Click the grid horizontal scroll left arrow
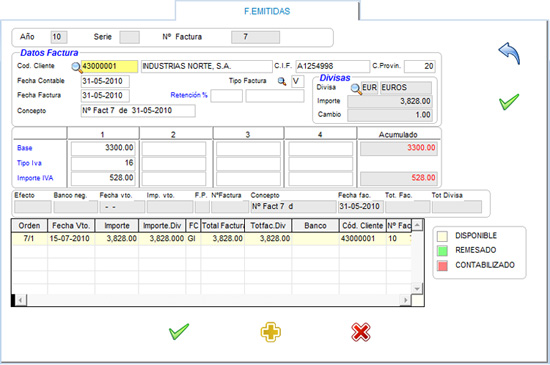The height and width of the screenshot is (365, 550). tap(21, 300)
